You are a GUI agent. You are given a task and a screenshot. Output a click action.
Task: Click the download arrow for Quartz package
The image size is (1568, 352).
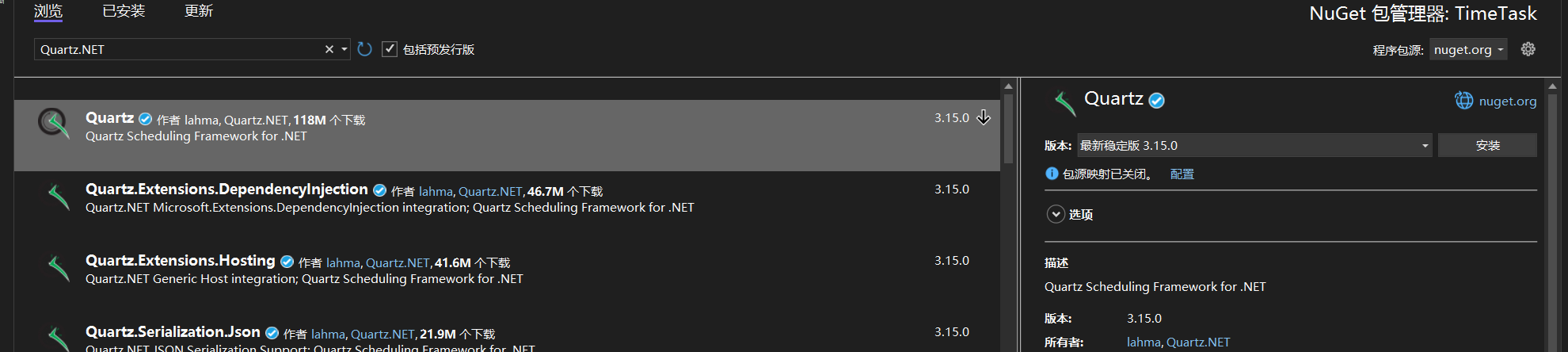point(984,117)
